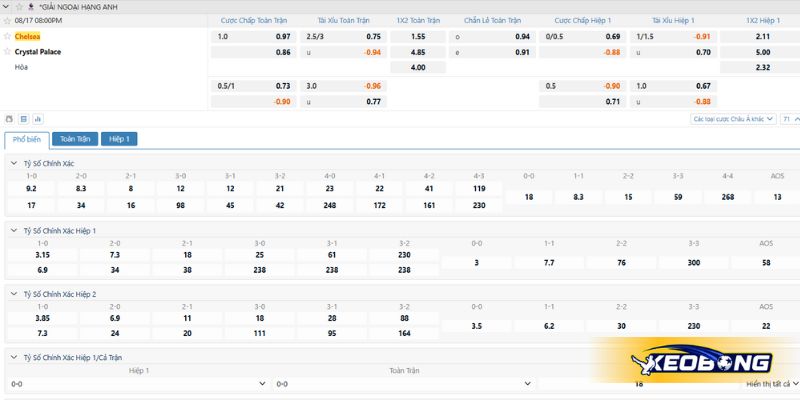This screenshot has width=800, height=400.
Task: Pick first-half AOS odds 58
Action: point(765,263)
